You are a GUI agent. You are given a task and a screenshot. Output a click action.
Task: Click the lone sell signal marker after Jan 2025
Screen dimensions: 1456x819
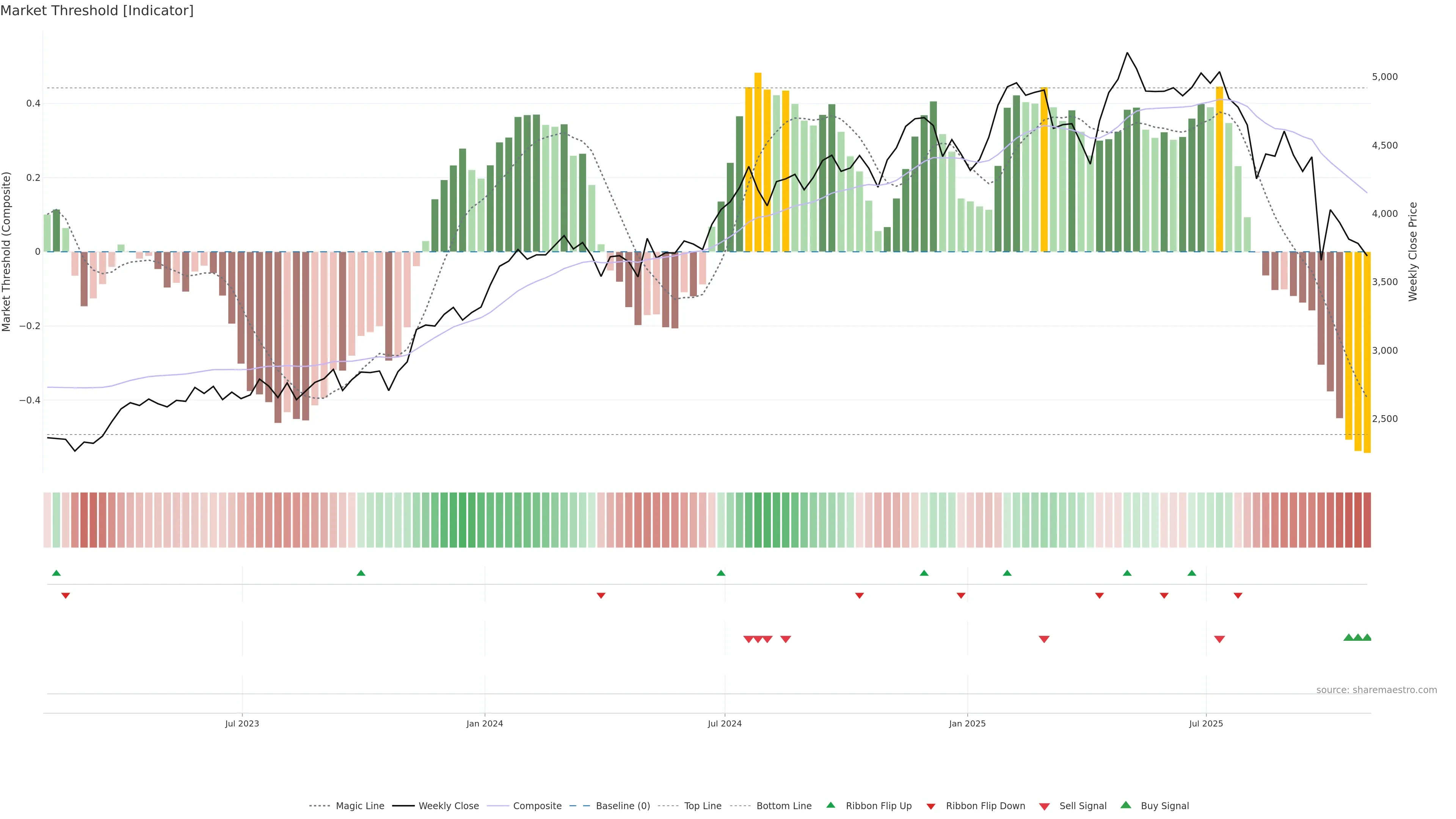click(x=1044, y=639)
